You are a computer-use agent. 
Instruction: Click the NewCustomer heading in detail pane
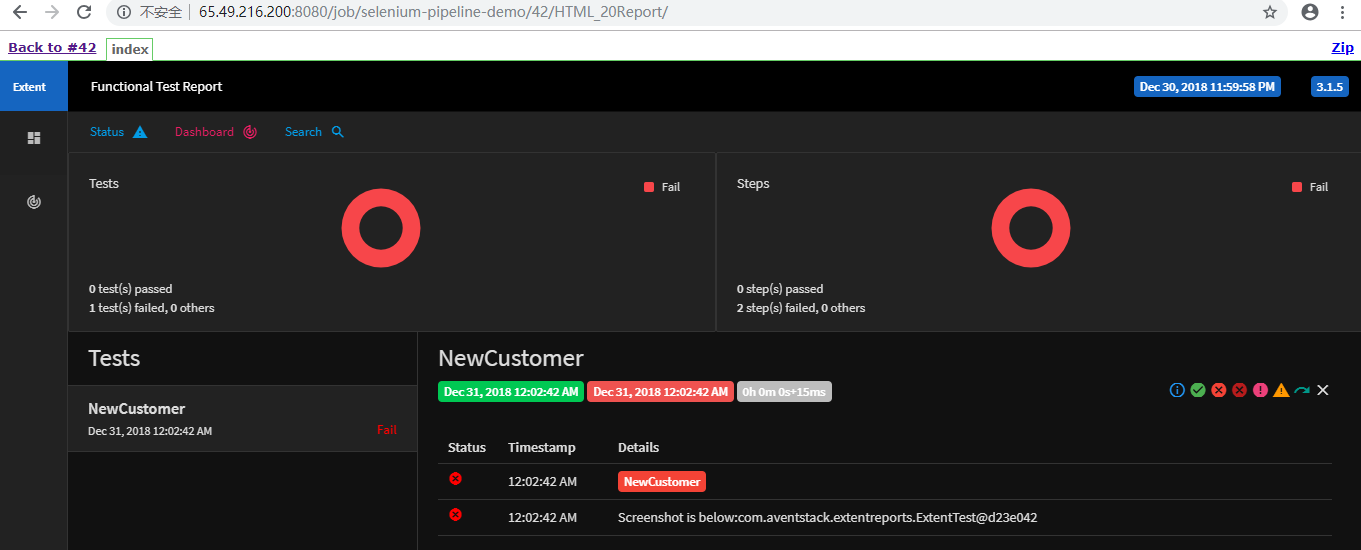pos(511,358)
